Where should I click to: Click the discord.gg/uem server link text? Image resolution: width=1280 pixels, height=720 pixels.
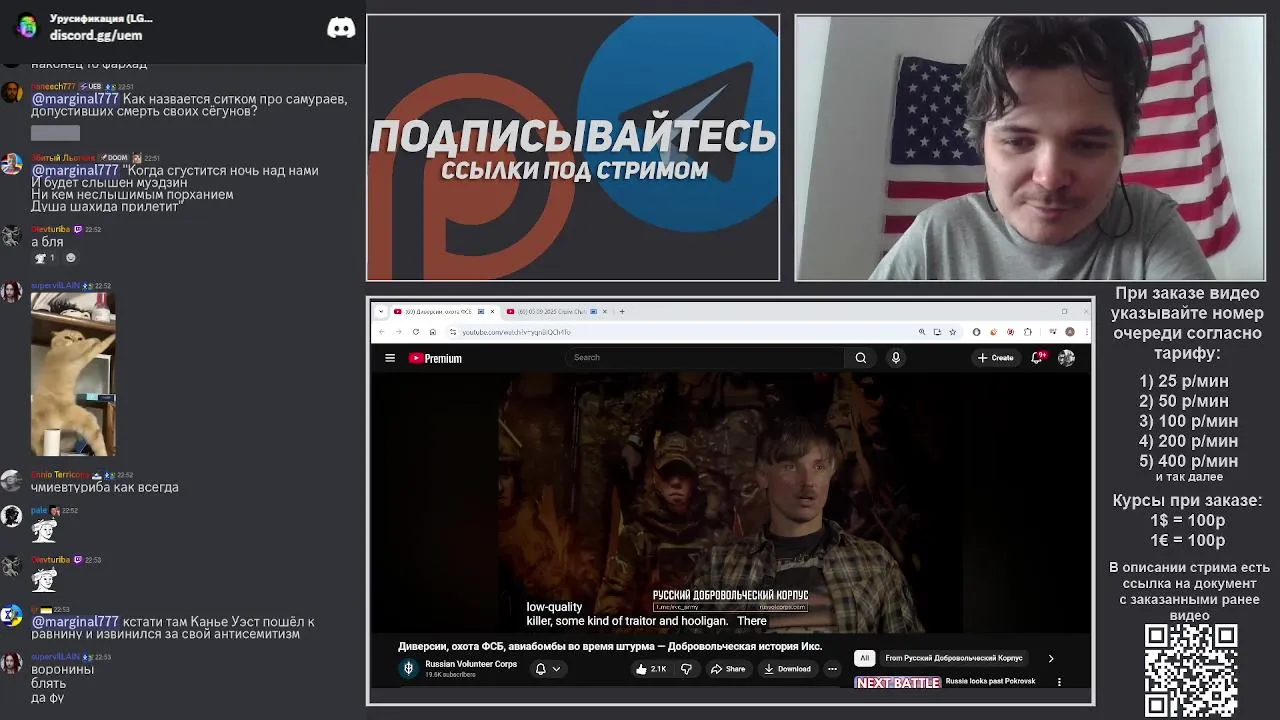coord(96,35)
